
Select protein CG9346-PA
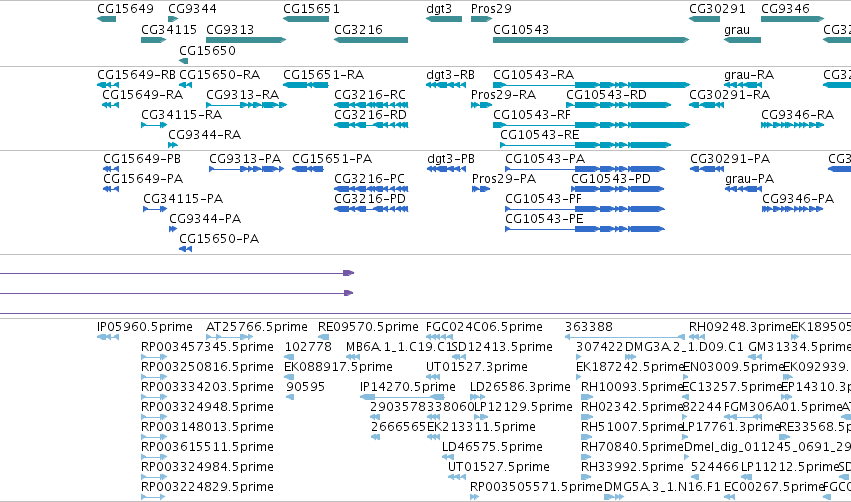[792, 209]
